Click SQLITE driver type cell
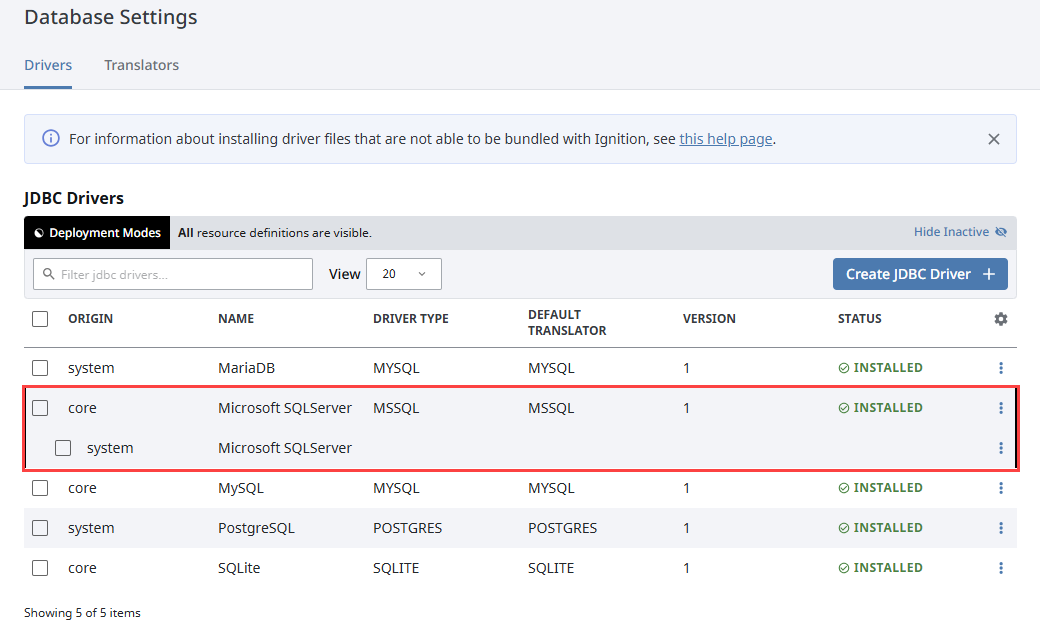This screenshot has height=642, width=1040. pyautogui.click(x=396, y=568)
